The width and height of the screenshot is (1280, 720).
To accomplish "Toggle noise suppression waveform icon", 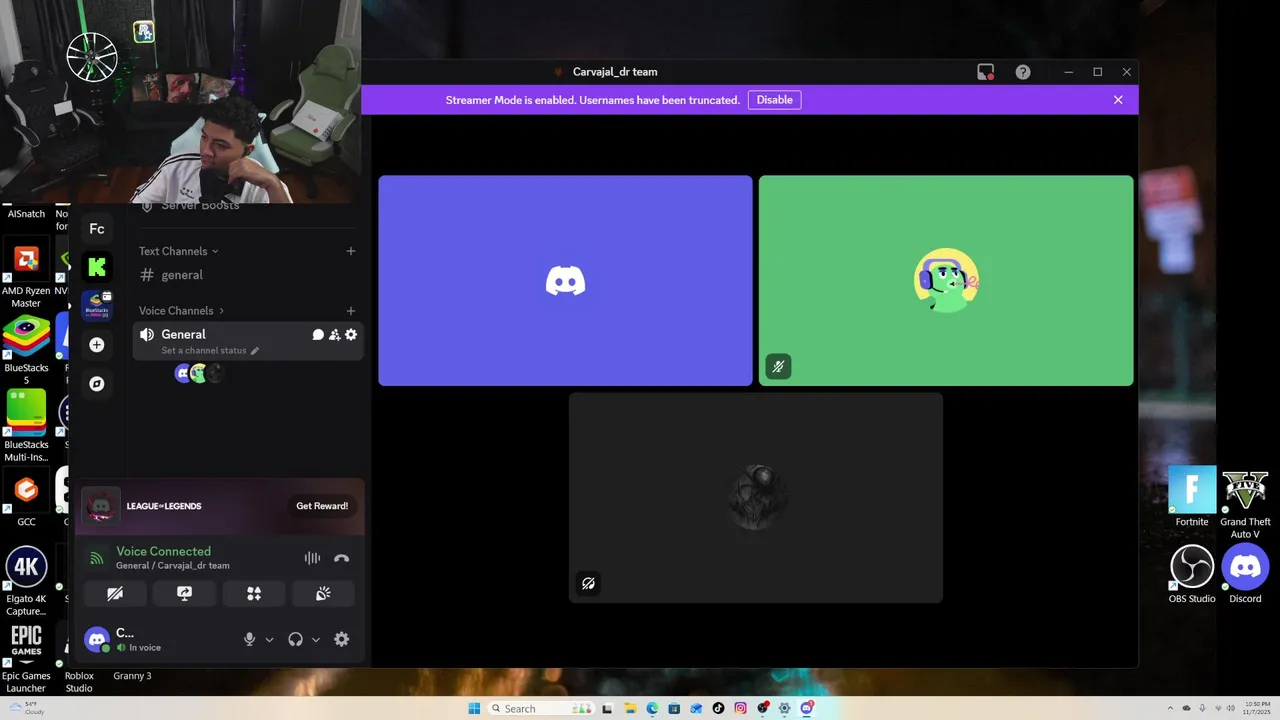I will point(312,558).
